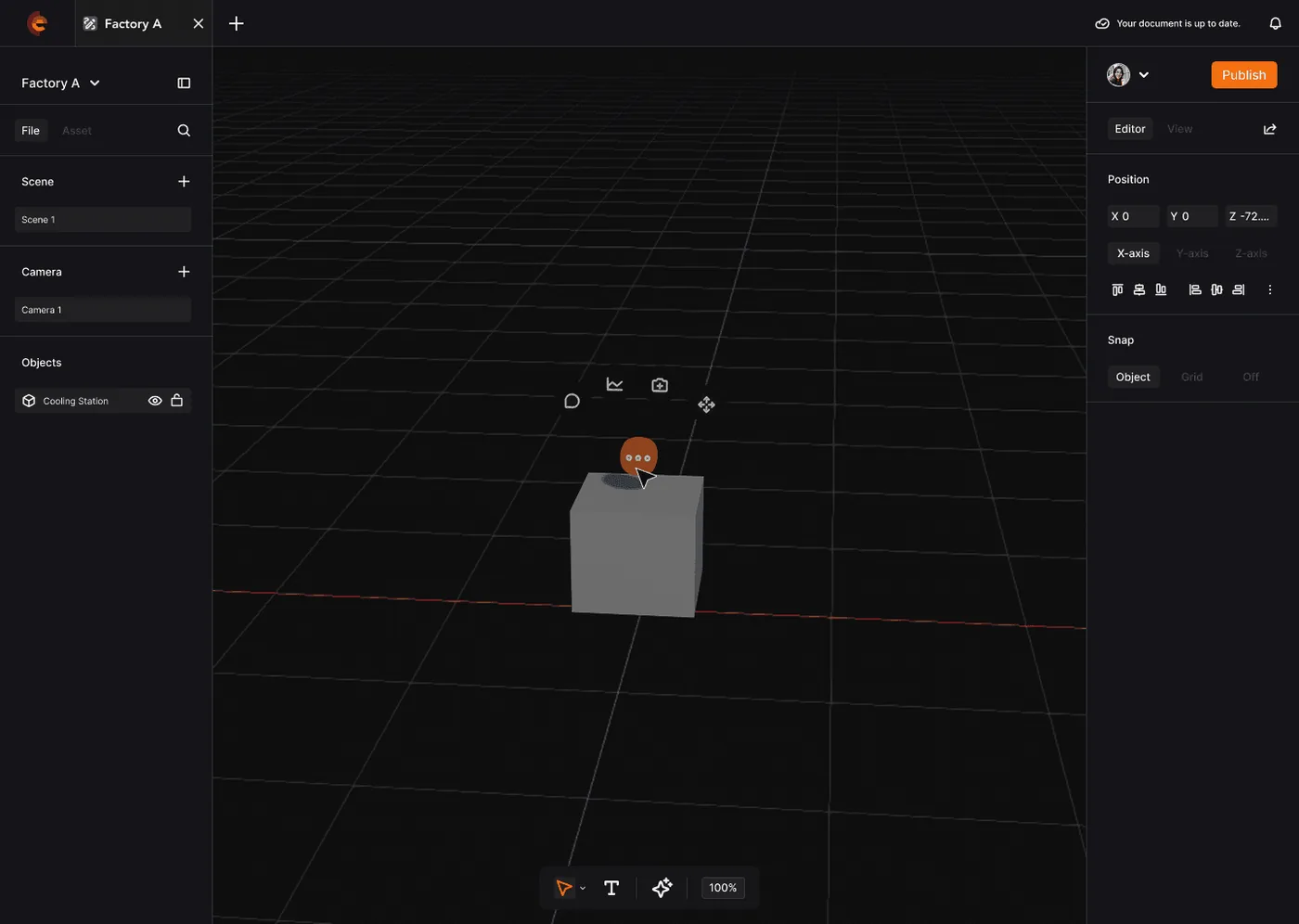
Task: Click the Cooling Station cube icon
Action: (29, 401)
